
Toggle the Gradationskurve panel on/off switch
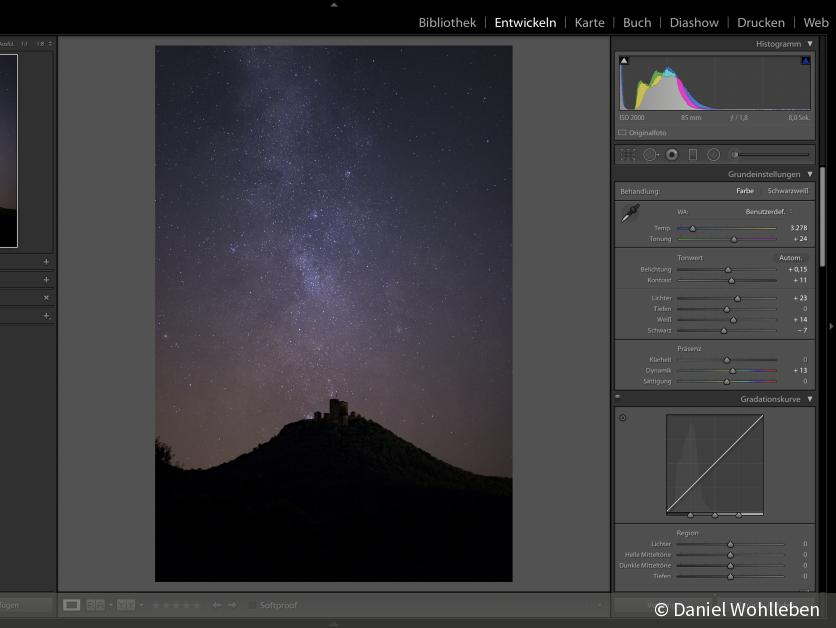(x=617, y=397)
